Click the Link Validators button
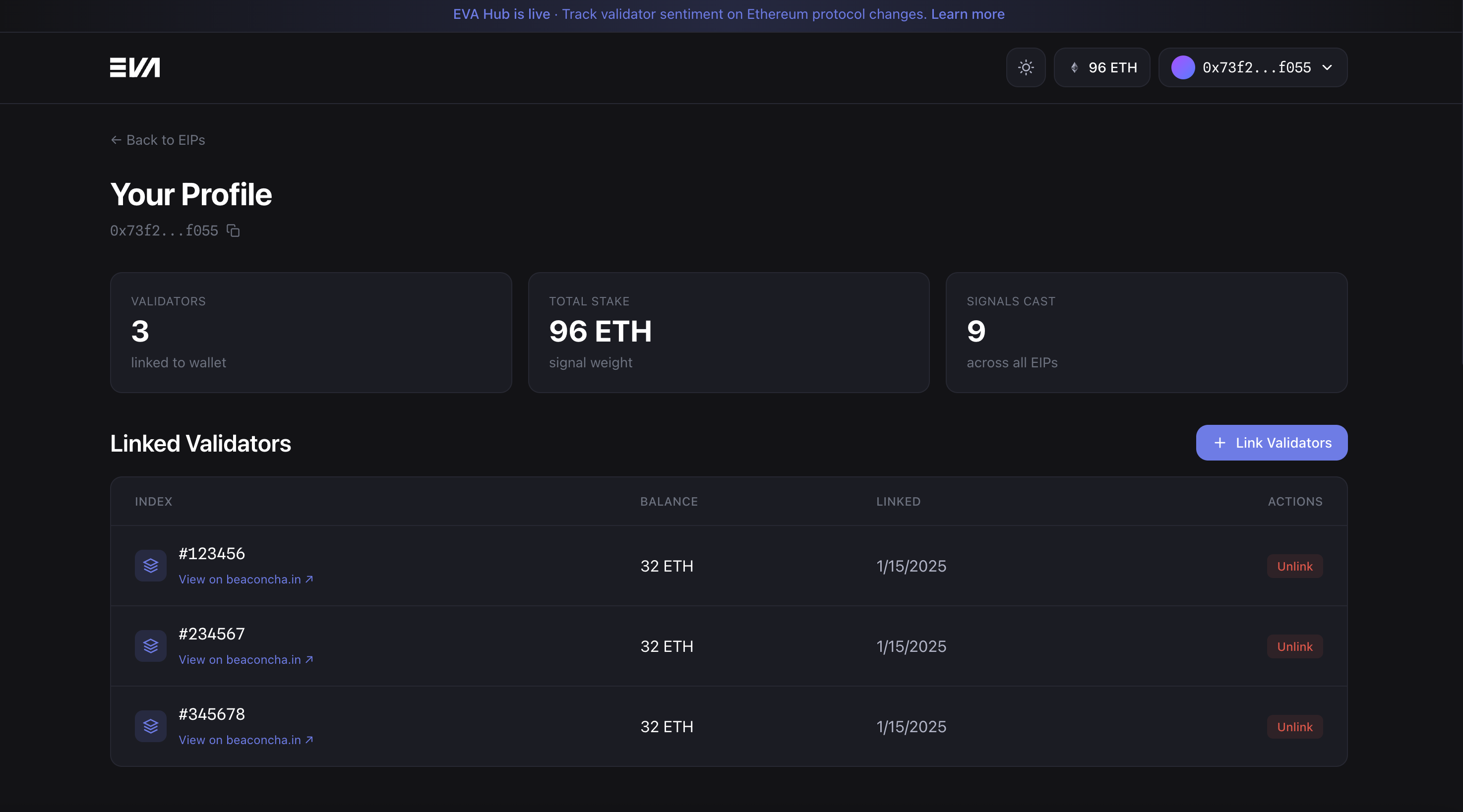1463x812 pixels. pos(1271,443)
